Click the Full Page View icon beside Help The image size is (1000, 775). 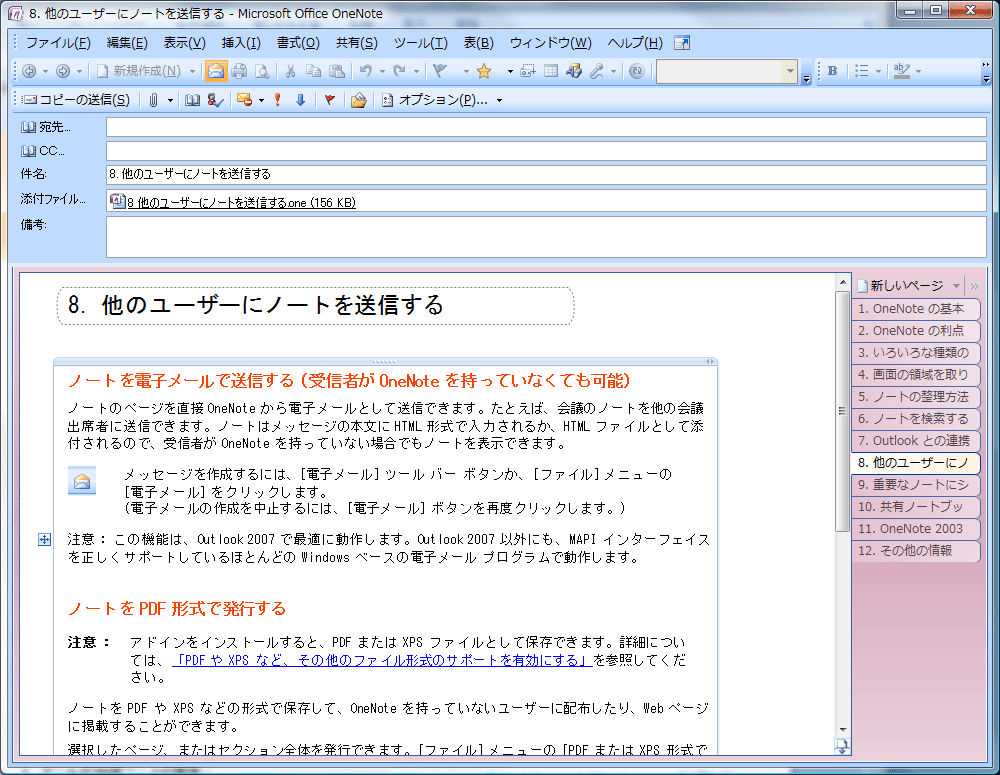click(x=682, y=43)
